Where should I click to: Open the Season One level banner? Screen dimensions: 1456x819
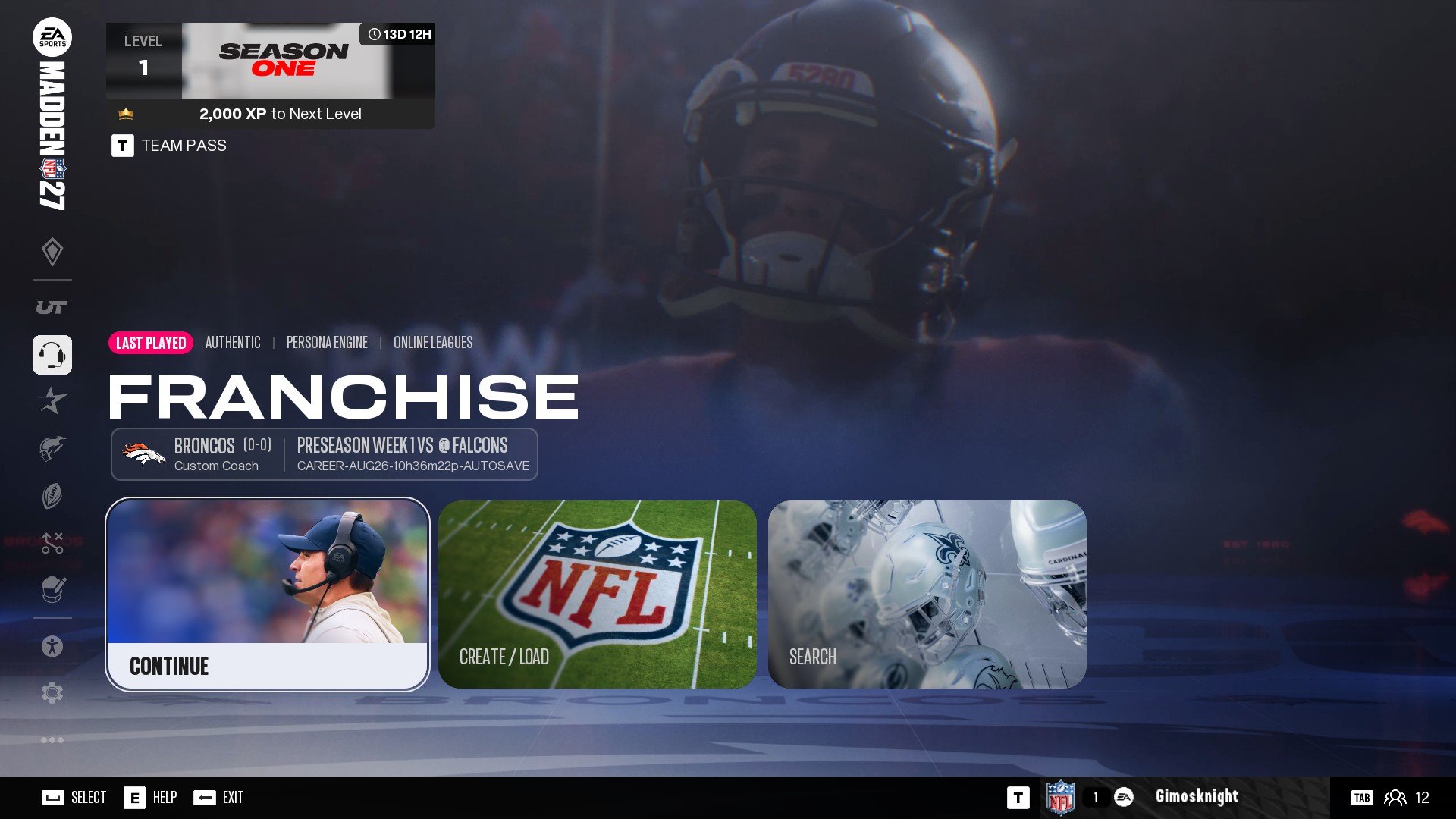tap(271, 61)
